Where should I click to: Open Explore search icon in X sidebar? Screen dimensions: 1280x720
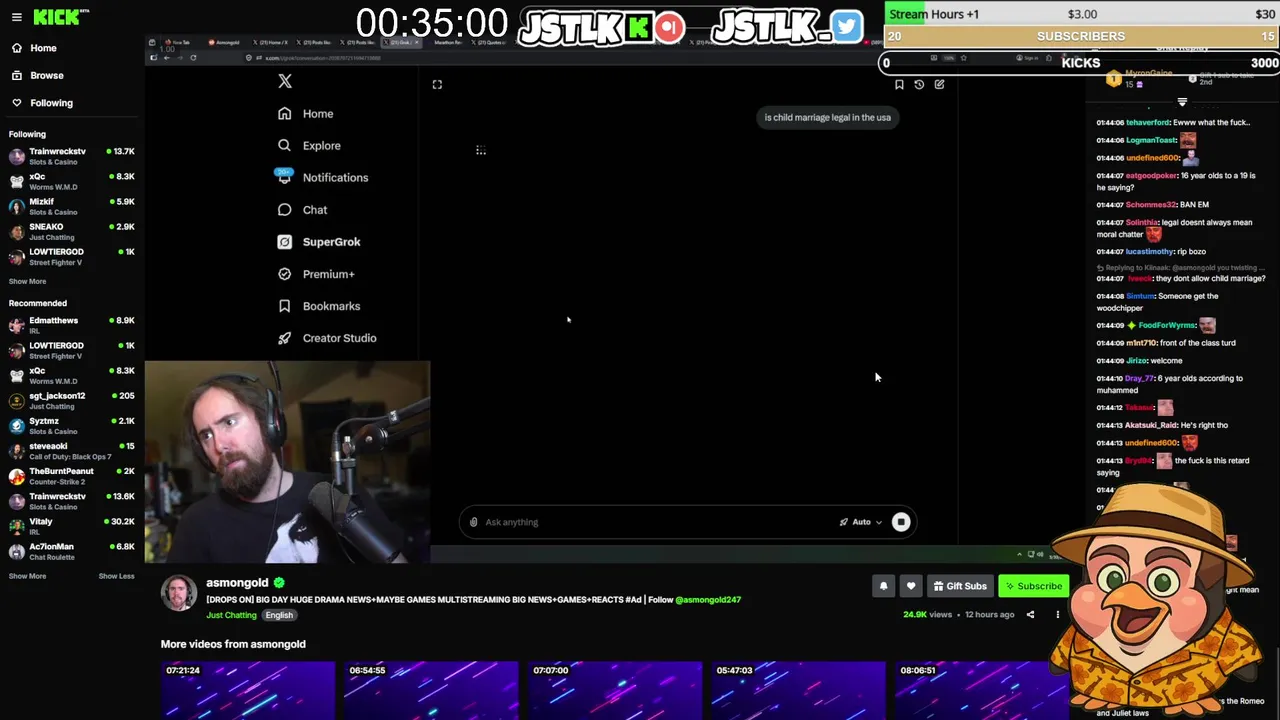pyautogui.click(x=285, y=145)
